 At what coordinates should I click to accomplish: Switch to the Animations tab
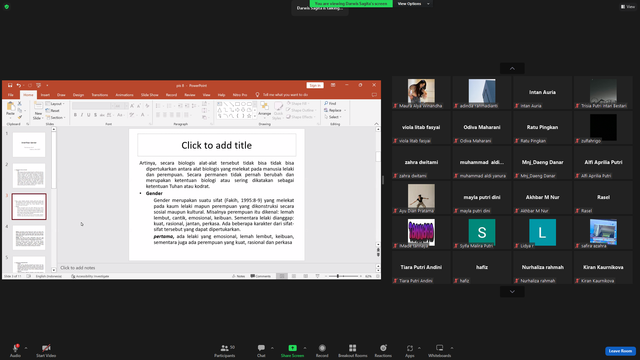124,95
